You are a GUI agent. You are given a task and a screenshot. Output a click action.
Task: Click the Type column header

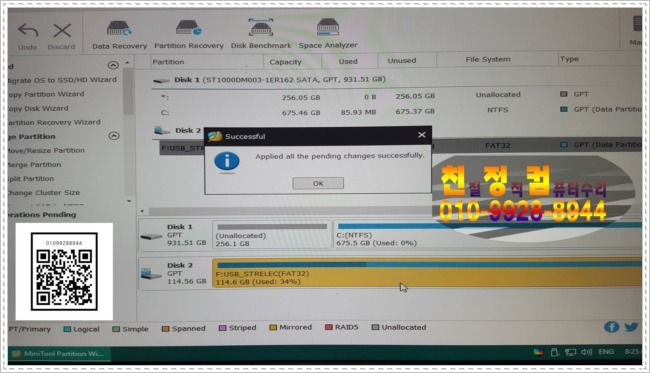pyautogui.click(x=569, y=59)
